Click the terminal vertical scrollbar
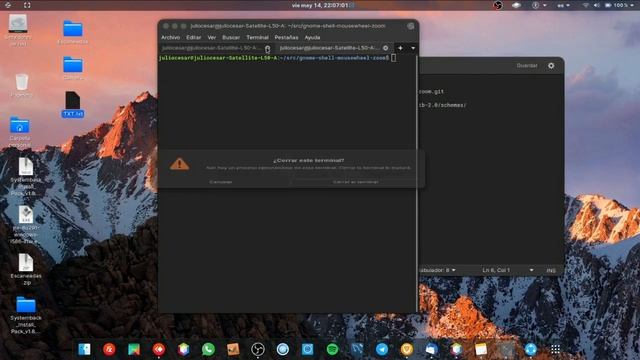Viewport: 640px width, 360px height. pyautogui.click(x=417, y=184)
